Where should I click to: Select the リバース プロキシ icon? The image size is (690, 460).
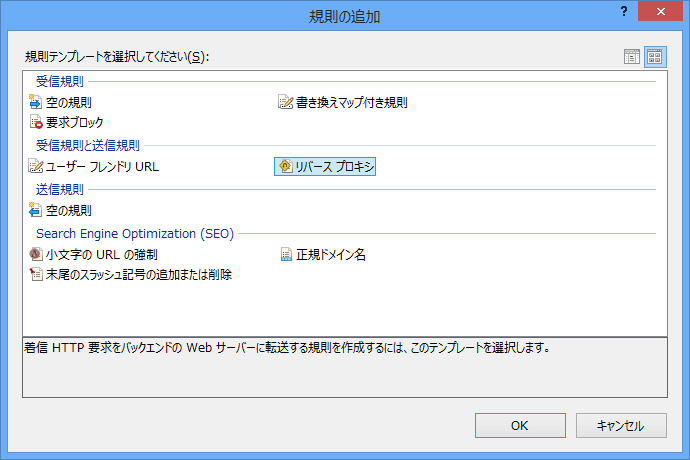[x=286, y=166]
